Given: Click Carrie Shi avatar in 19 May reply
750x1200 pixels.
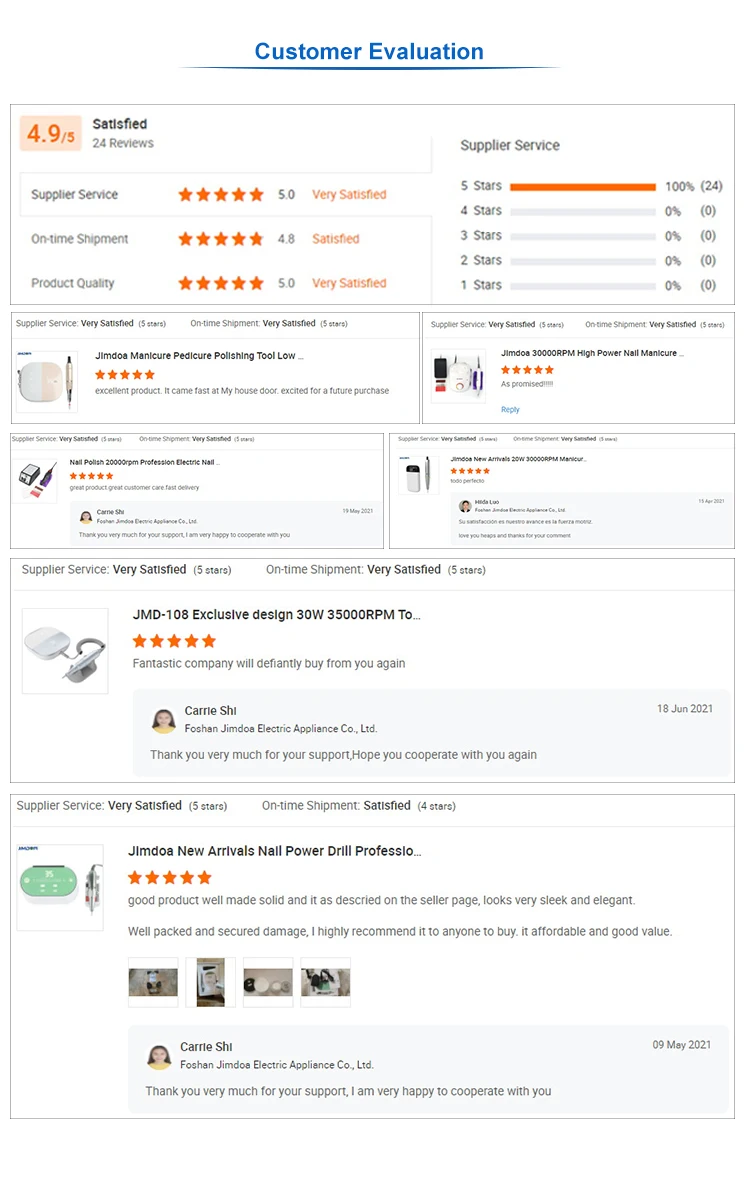Looking at the screenshot, I should (x=86, y=516).
